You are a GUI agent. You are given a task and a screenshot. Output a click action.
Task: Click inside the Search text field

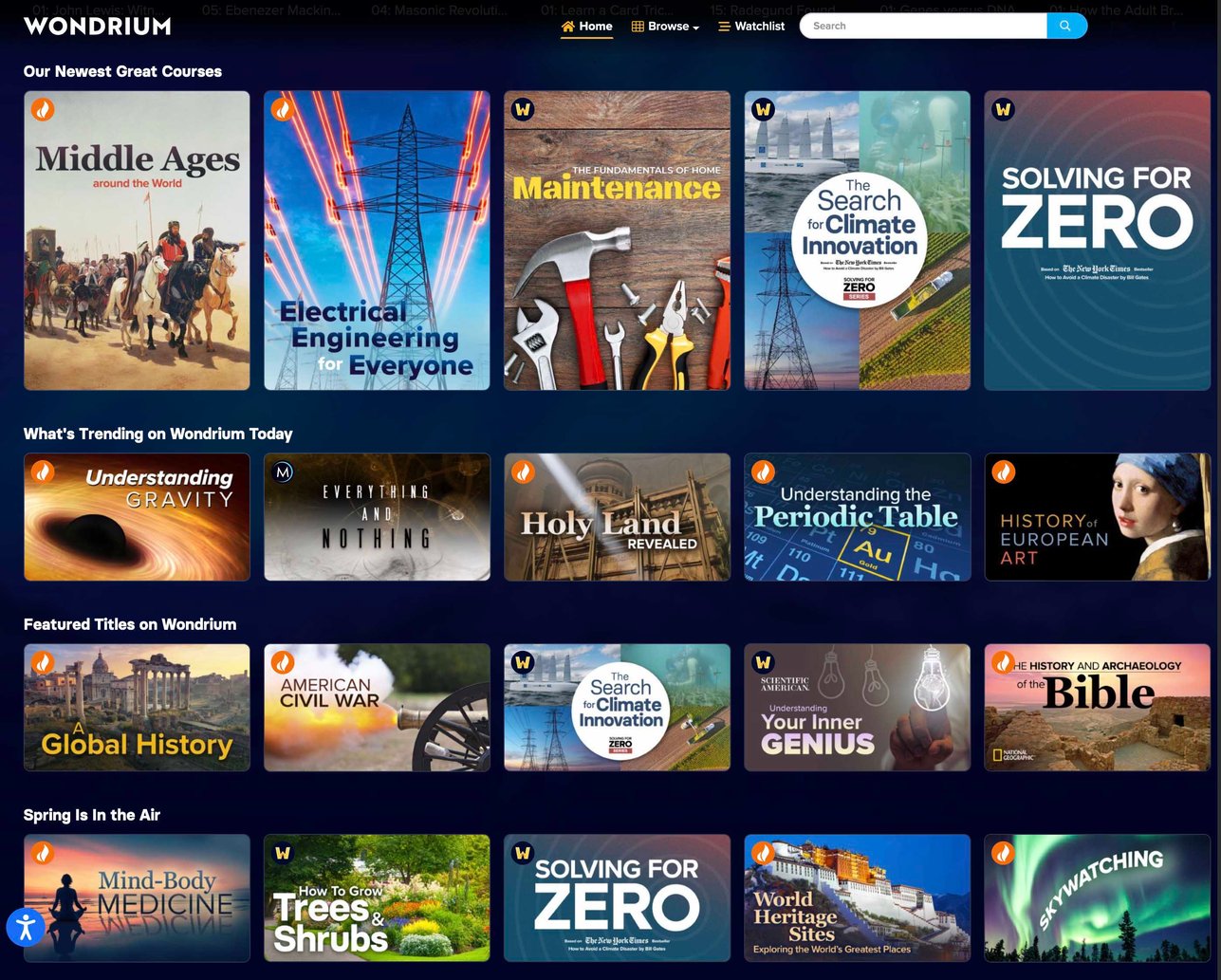[x=922, y=27]
